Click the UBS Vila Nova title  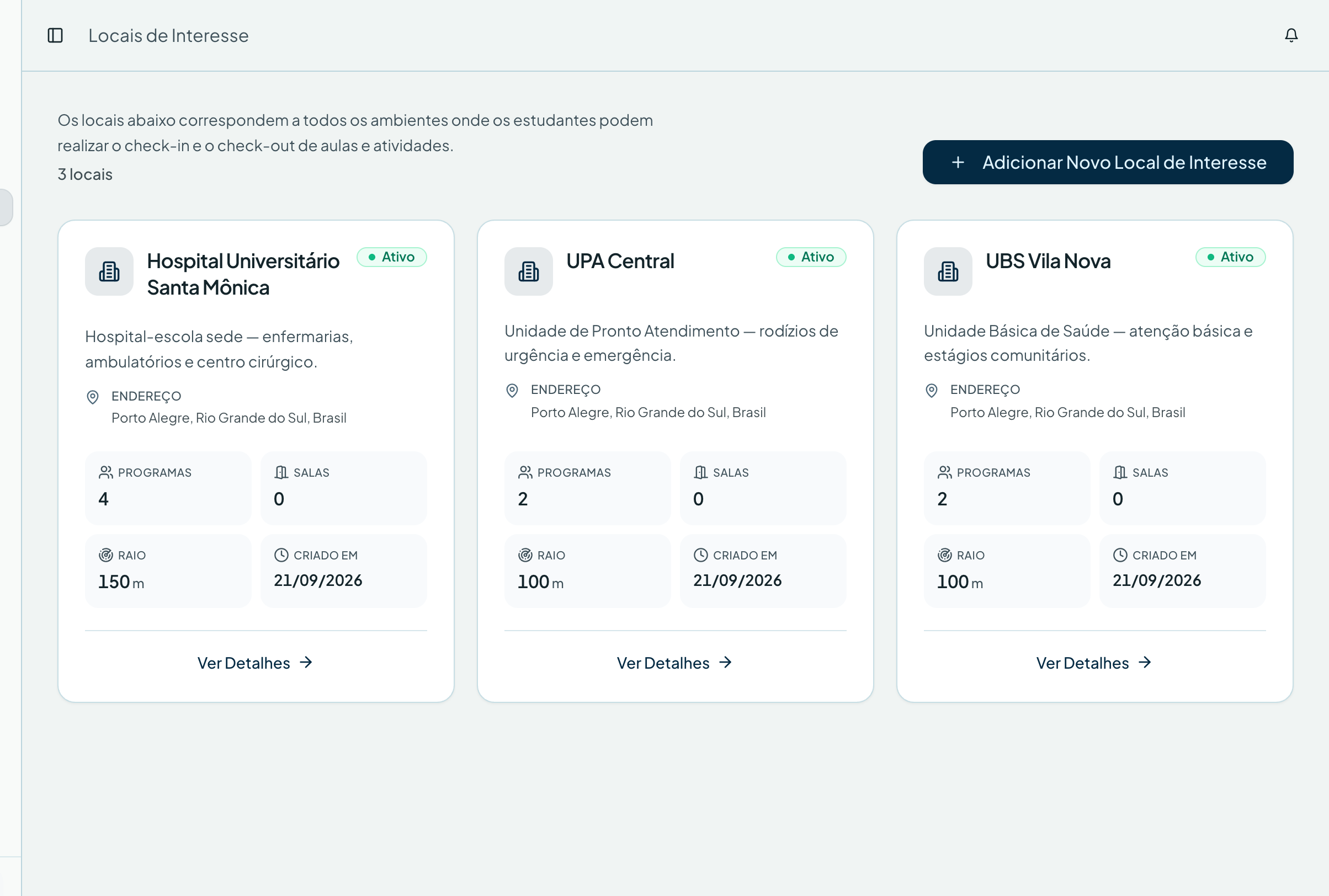(1048, 261)
